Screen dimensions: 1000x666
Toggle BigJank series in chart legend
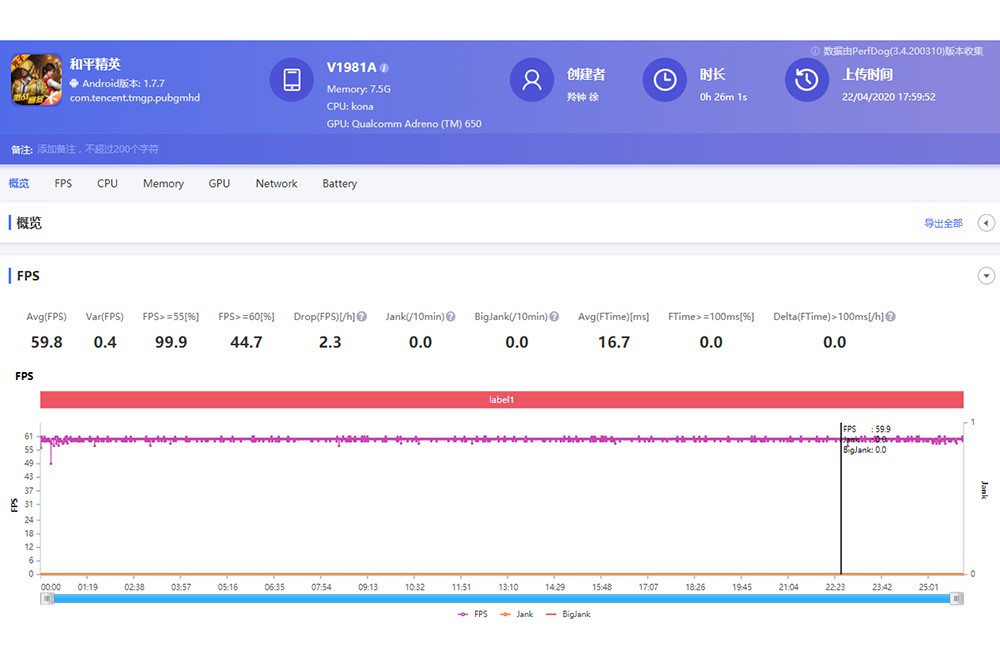click(568, 614)
